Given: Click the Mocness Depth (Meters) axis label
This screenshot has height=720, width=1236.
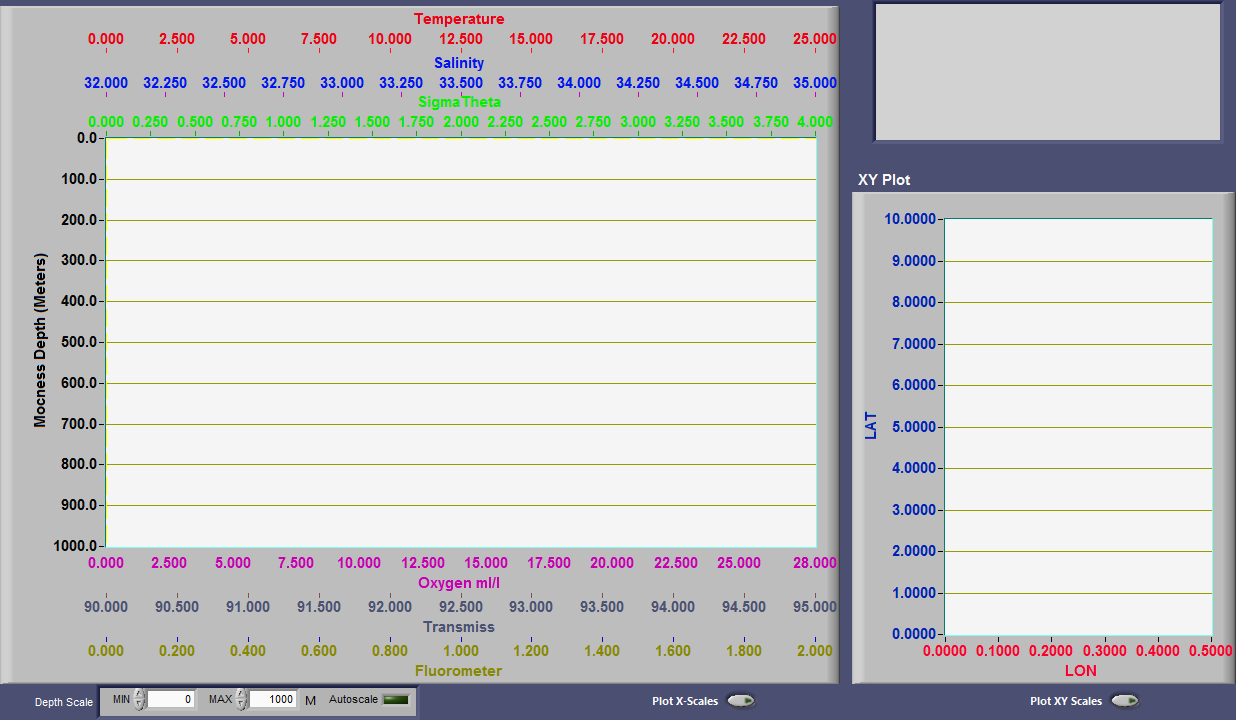Looking at the screenshot, I should tap(40, 341).
